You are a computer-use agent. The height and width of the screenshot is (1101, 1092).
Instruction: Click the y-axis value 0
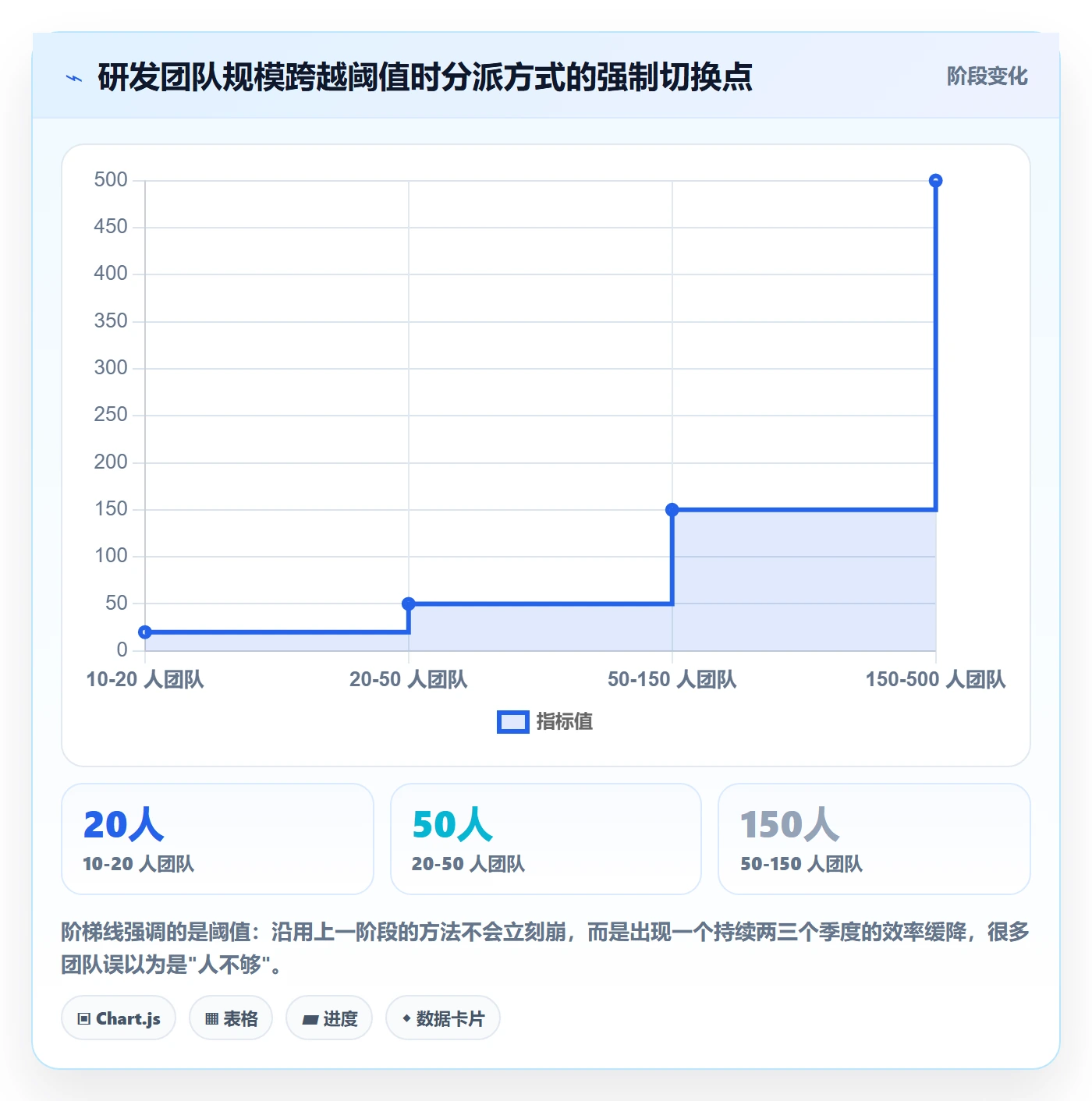coord(122,650)
